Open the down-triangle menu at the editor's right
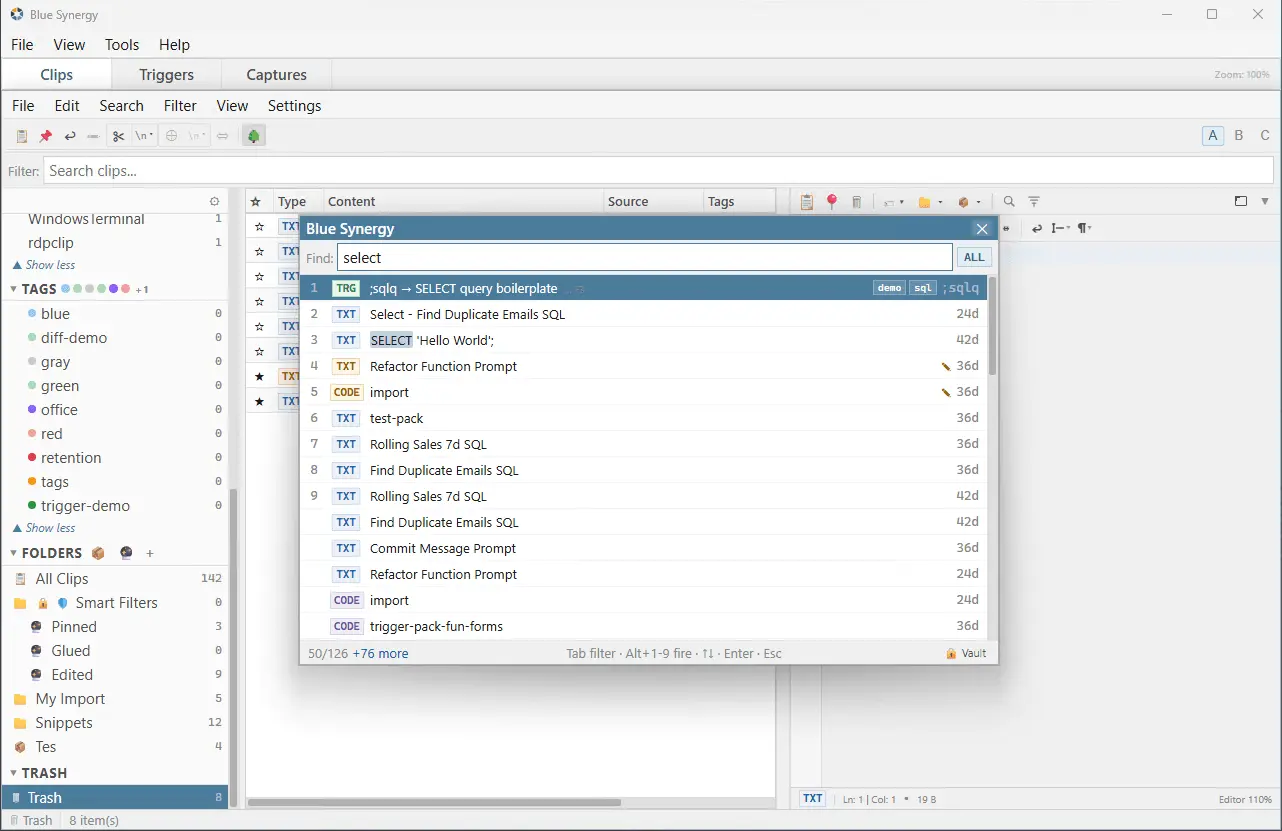The image size is (1282, 831). tap(1264, 201)
